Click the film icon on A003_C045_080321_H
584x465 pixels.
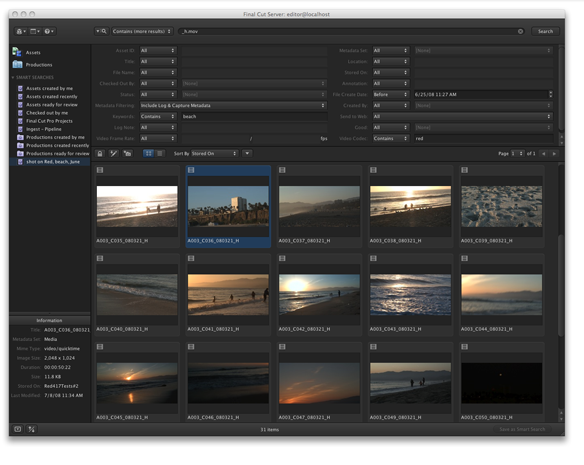click(100, 347)
